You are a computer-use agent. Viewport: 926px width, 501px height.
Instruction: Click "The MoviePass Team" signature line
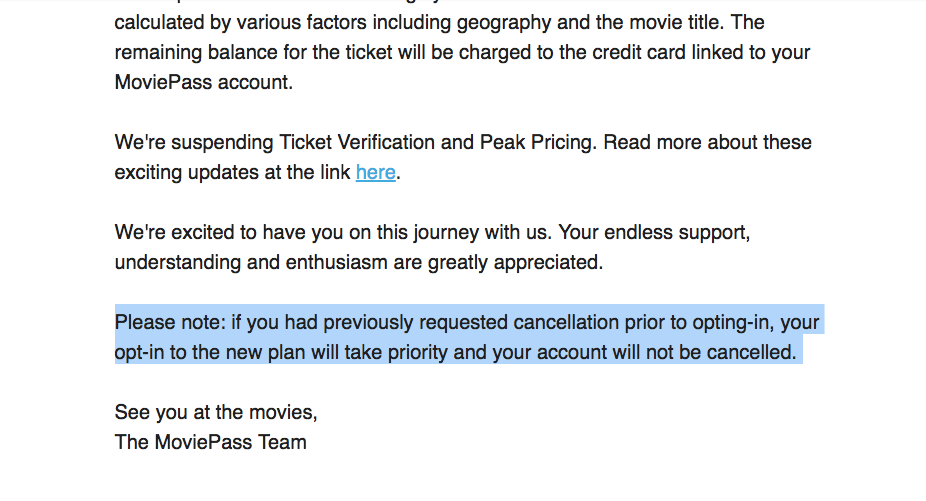click(210, 442)
